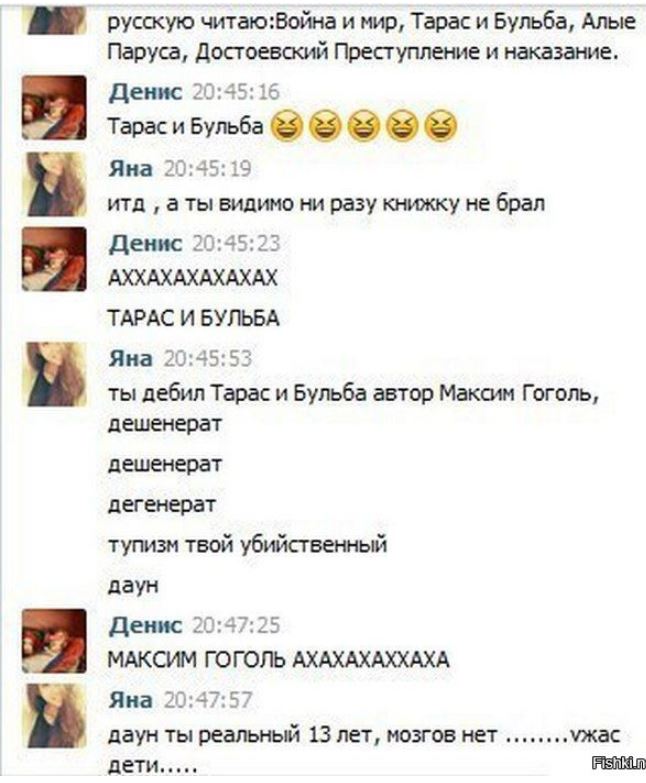Screen dimensions: 646x783
Task: Click Денис's avatar at 20:45:23 message
Action: coord(54,259)
